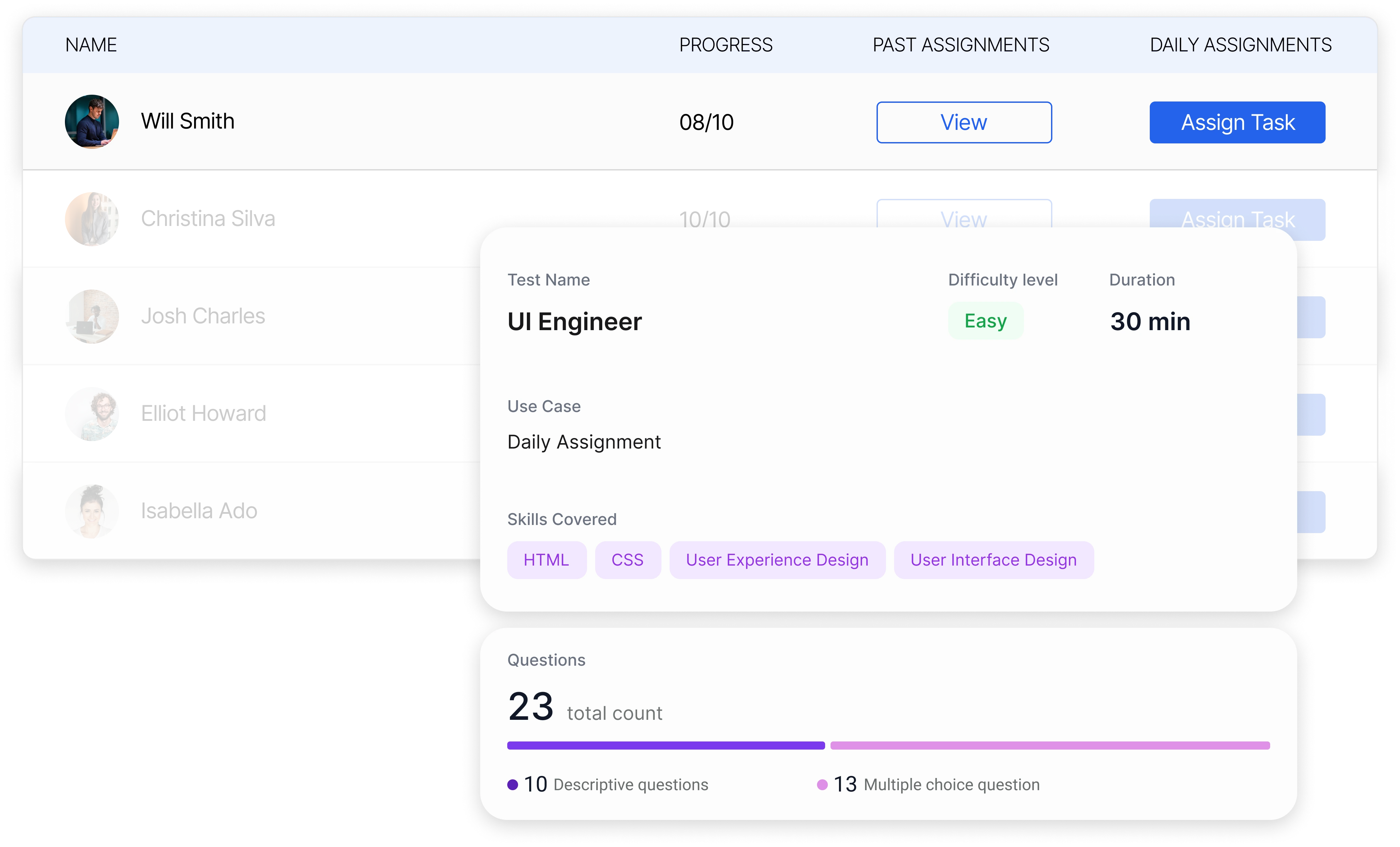Select the name Elliot Howard
The height and width of the screenshot is (847, 1400).
204,413
